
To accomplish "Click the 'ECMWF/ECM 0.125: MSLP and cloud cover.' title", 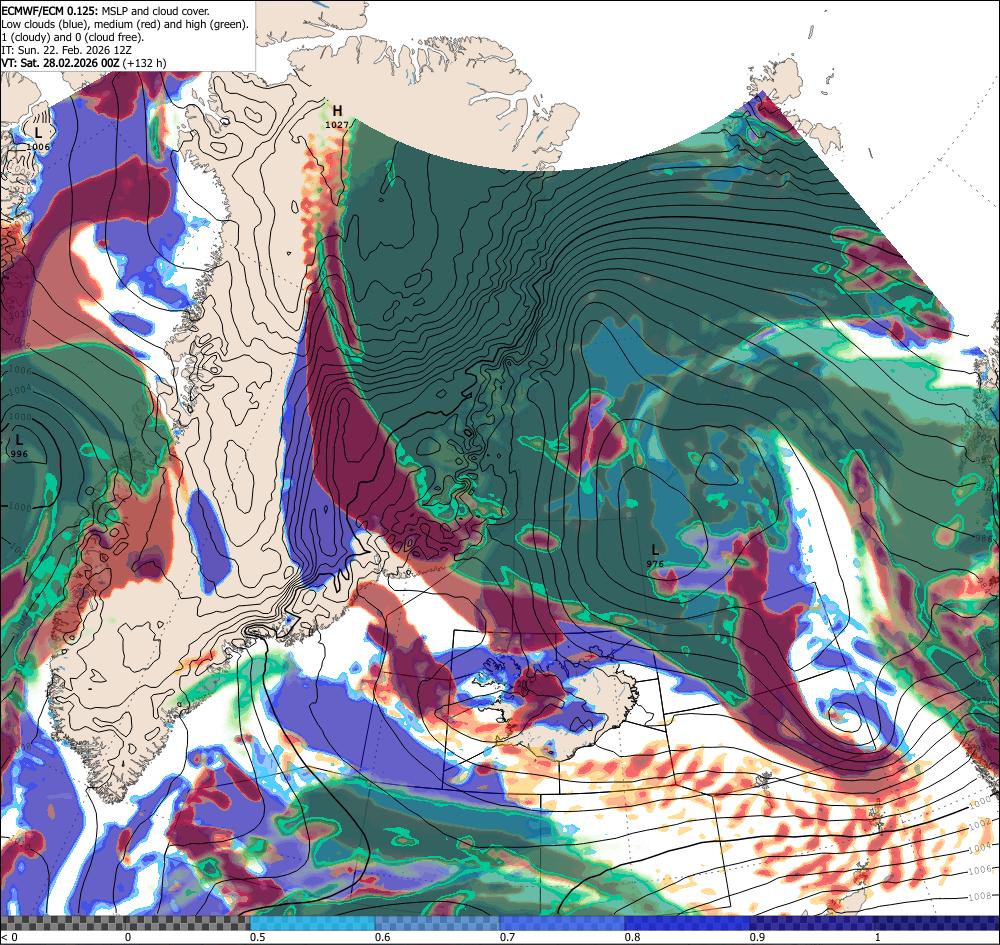I will [105, 11].
